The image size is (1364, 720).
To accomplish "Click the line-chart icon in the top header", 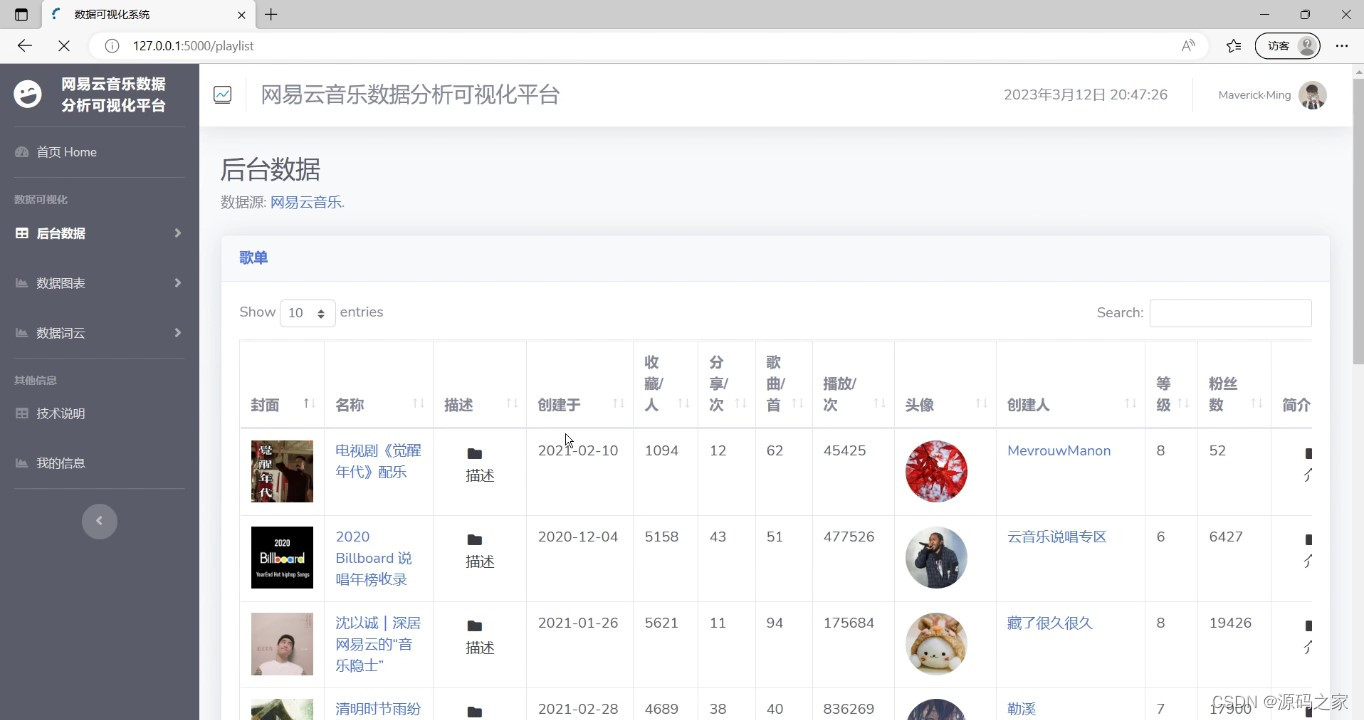I will tap(223, 95).
